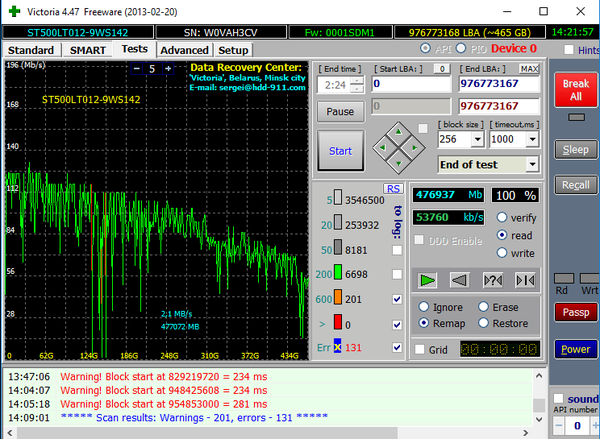Image resolution: width=600 pixels, height=439 pixels.
Task: Click the backward scan direction icon
Action: click(459, 279)
